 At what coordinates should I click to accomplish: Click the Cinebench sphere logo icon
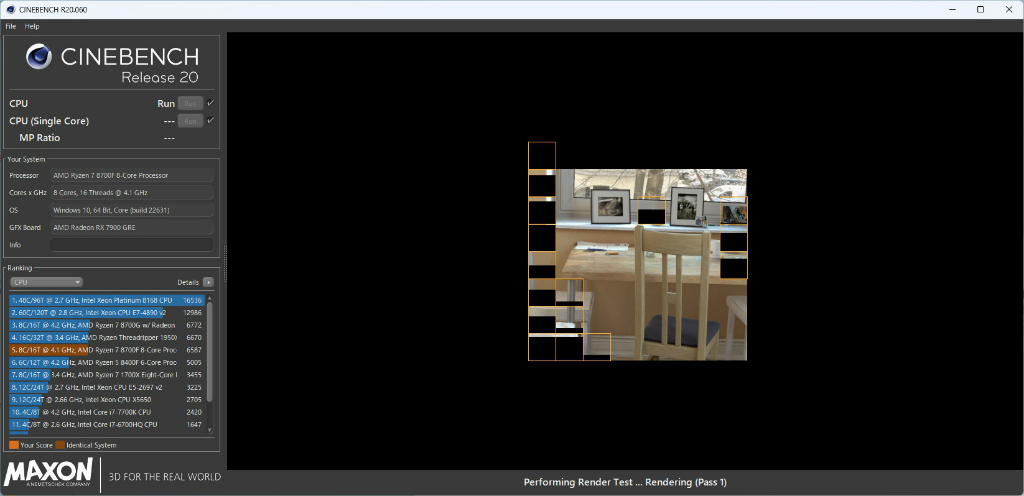(x=39, y=57)
